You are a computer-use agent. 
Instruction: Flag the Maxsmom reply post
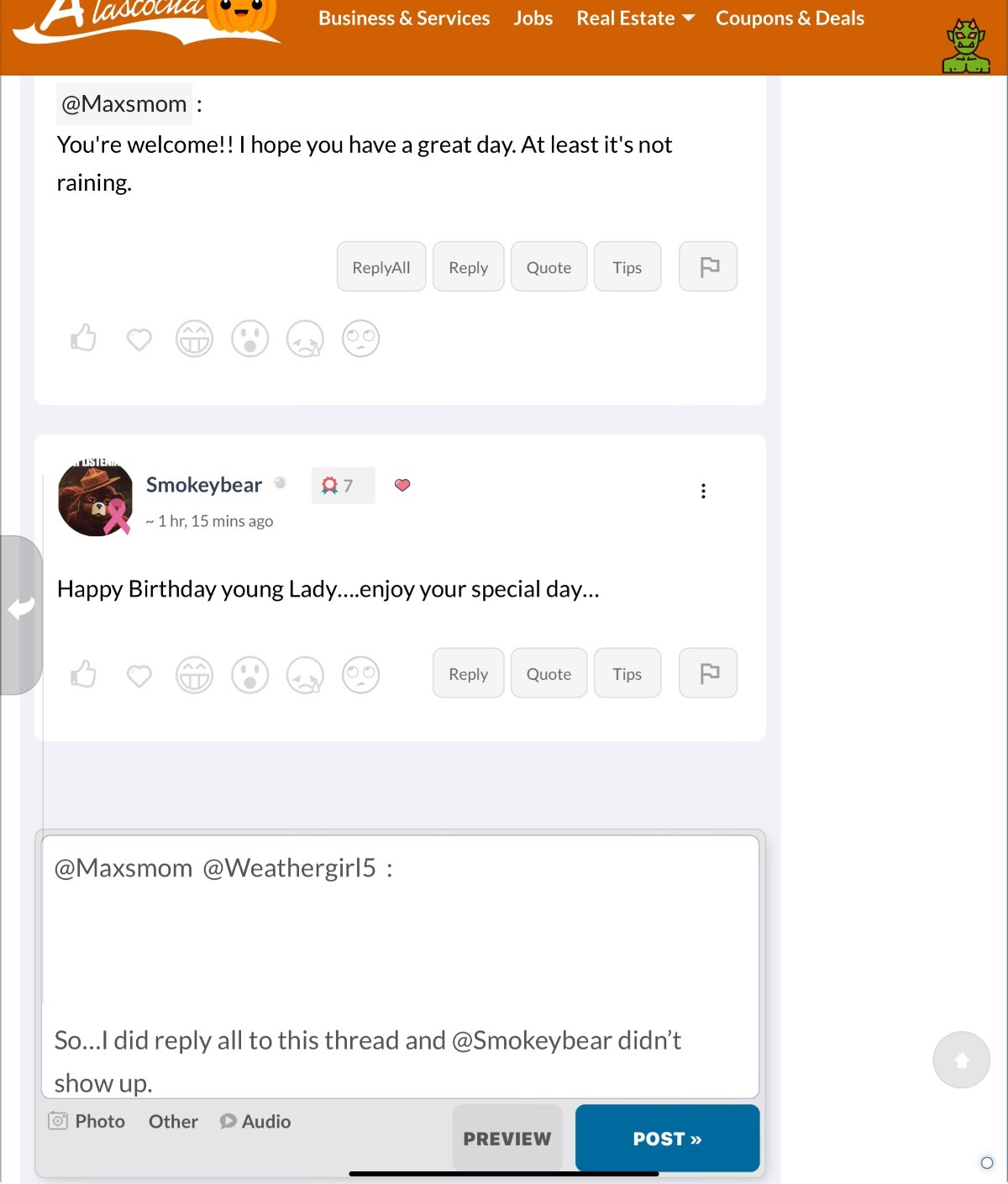tap(708, 267)
